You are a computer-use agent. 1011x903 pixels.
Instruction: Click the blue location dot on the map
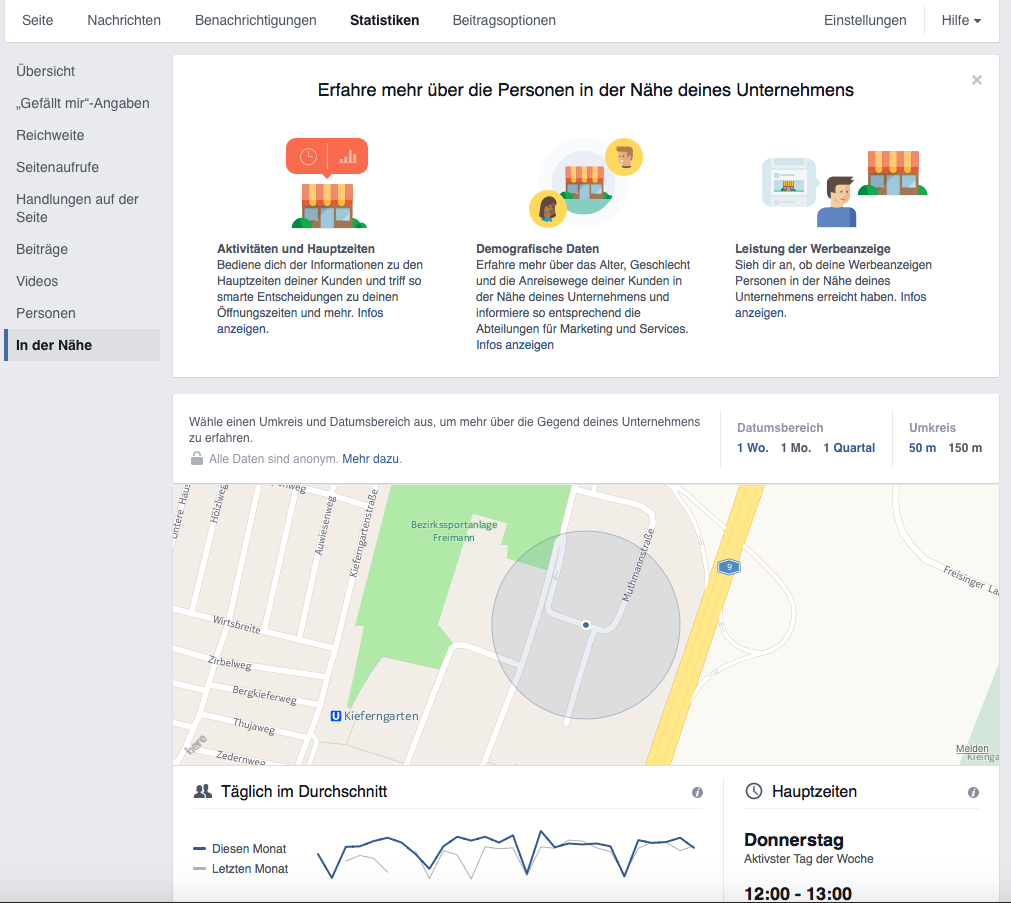(x=586, y=625)
